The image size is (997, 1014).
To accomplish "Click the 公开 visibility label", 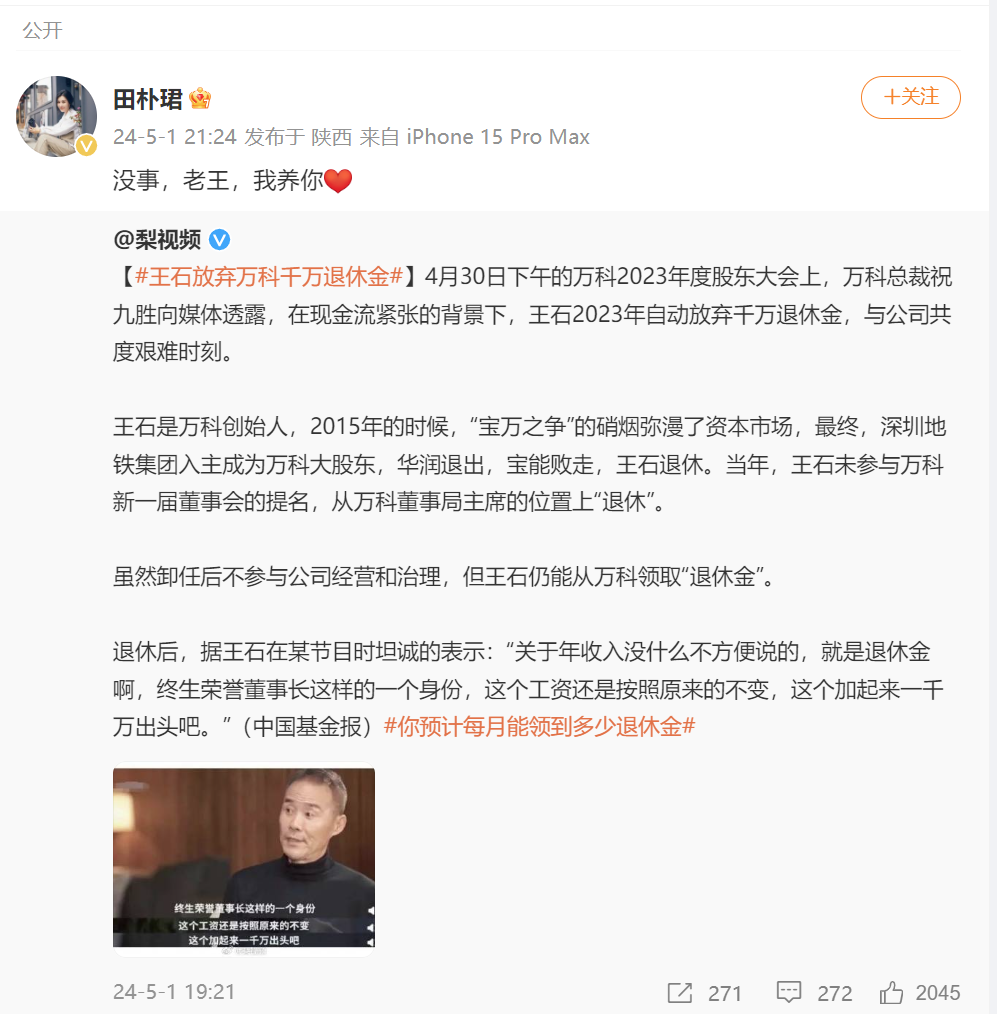I will point(43,30).
